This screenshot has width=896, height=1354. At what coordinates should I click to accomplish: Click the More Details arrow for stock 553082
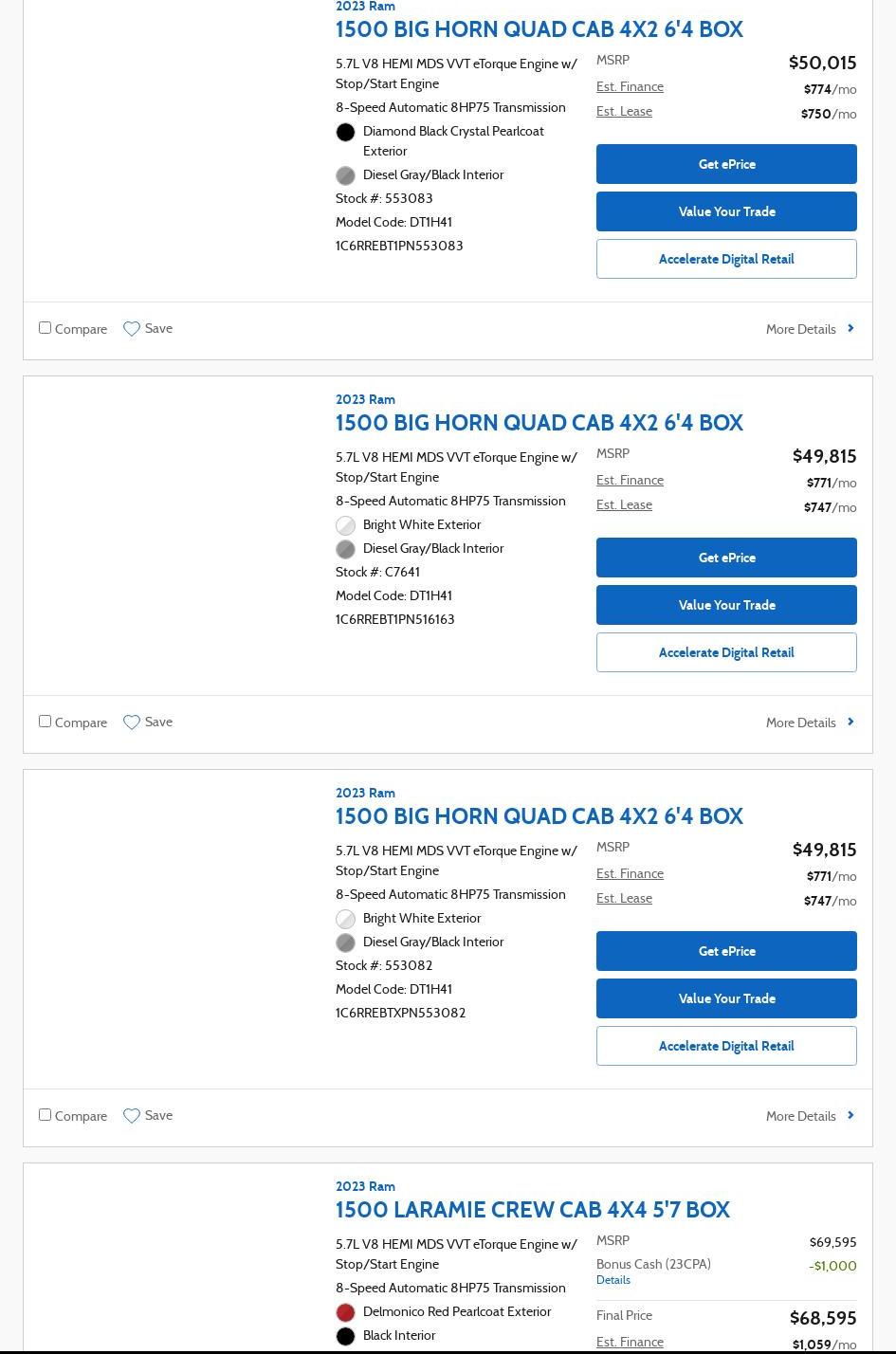pyautogui.click(x=850, y=1116)
